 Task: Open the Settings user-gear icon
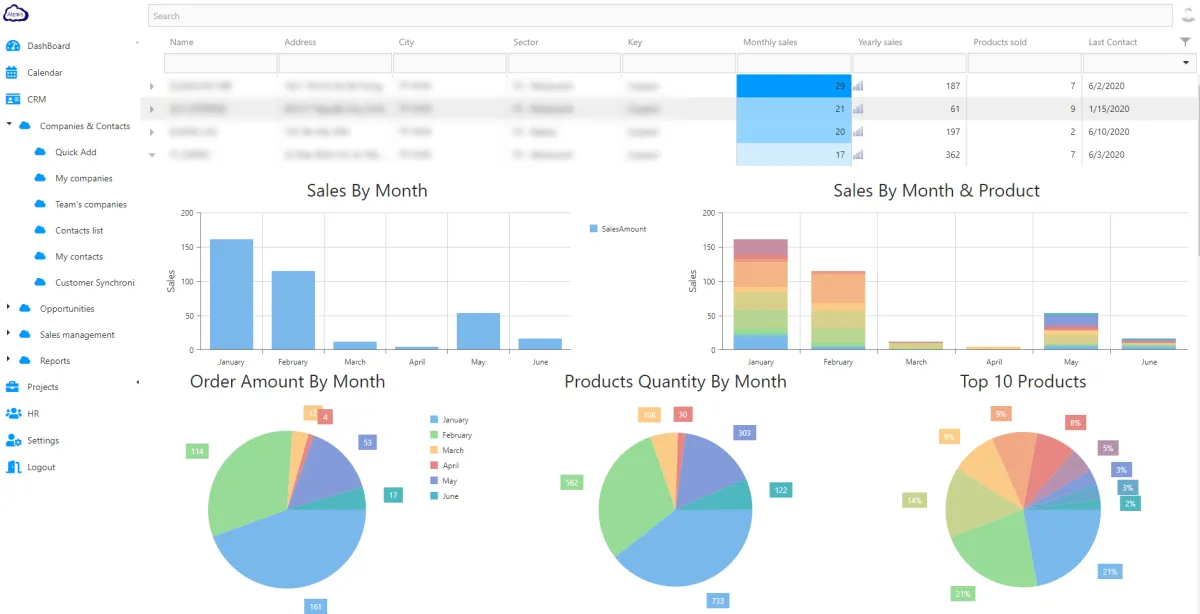click(13, 440)
